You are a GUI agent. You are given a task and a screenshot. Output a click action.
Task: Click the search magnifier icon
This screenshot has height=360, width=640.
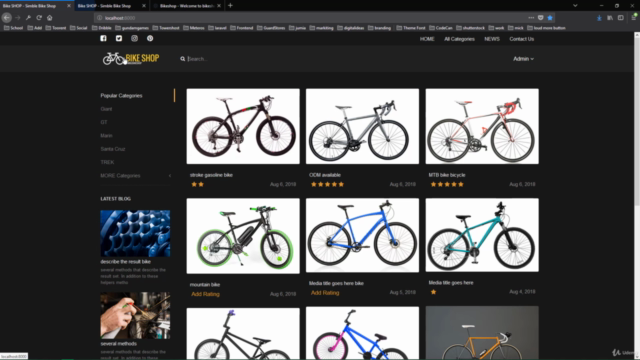(182, 59)
